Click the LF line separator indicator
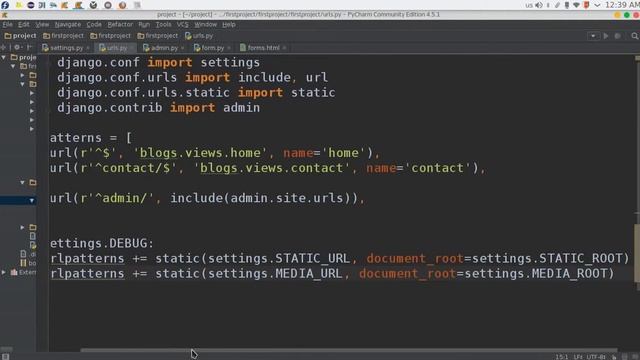 (x=578, y=357)
